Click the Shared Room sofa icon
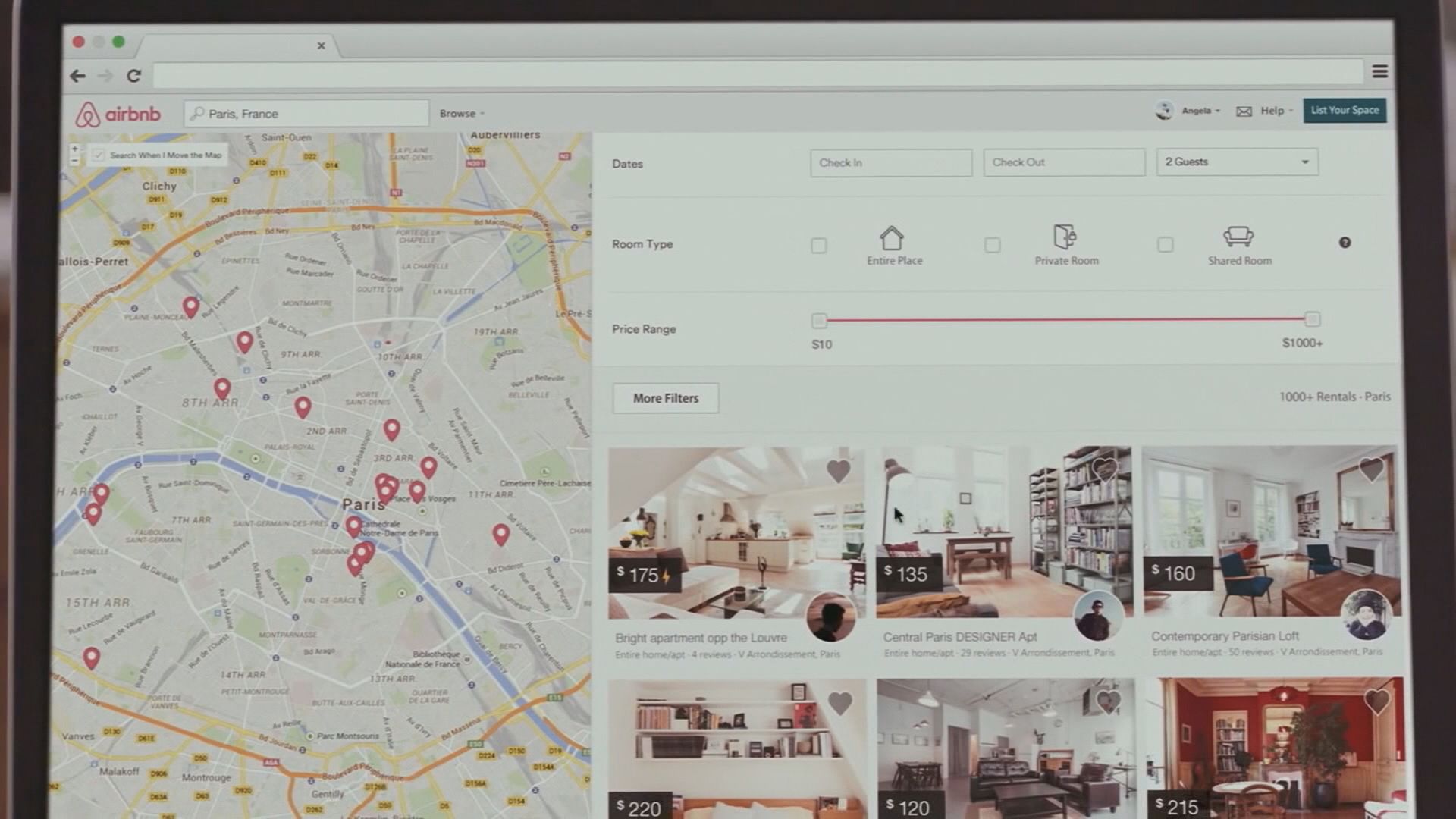1456x819 pixels. tap(1238, 237)
